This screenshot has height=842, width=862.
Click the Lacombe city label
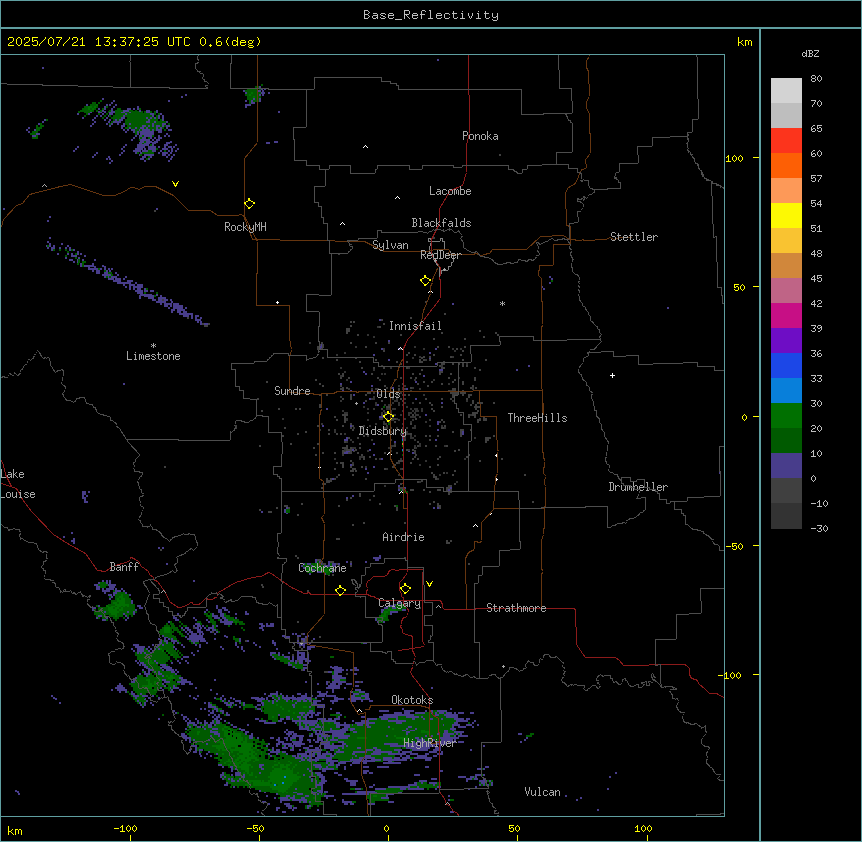[450, 191]
